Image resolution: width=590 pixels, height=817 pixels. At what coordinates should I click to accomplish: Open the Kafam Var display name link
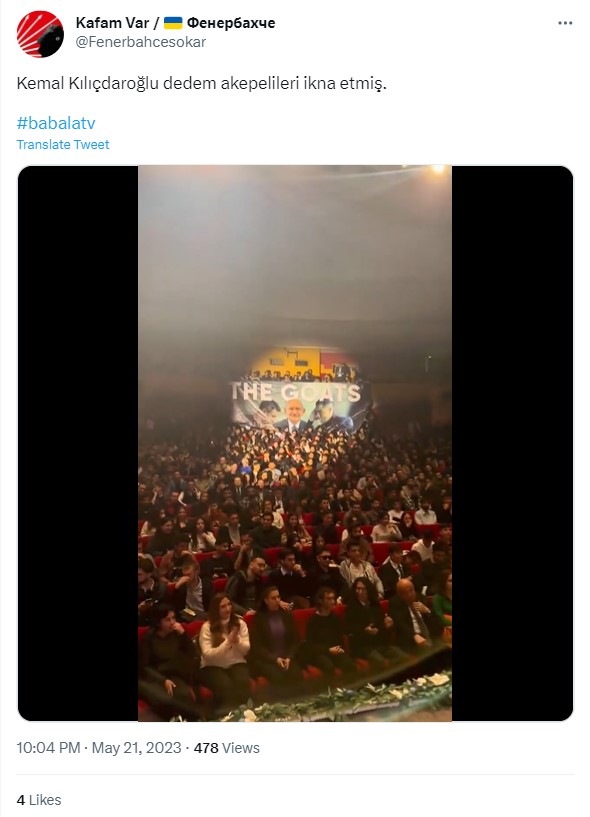tap(175, 22)
